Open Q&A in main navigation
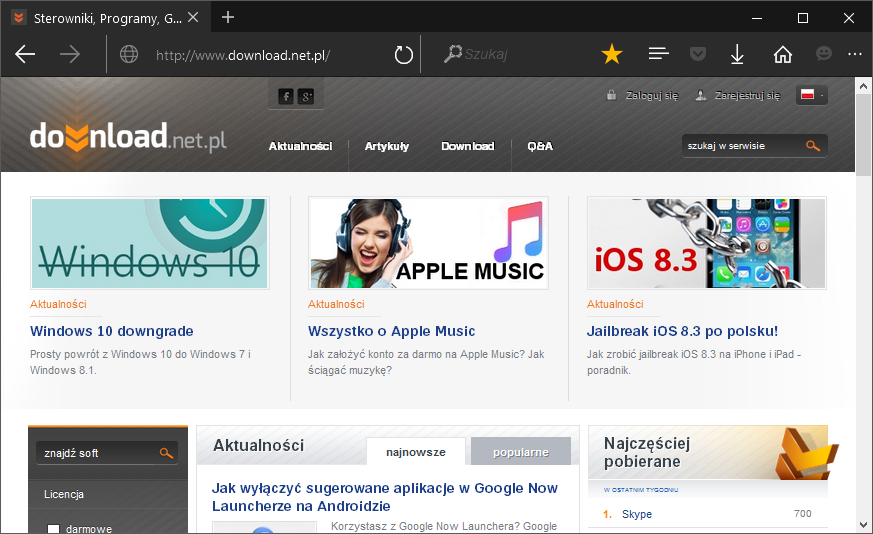Screen dimensions: 873x534 540,146
